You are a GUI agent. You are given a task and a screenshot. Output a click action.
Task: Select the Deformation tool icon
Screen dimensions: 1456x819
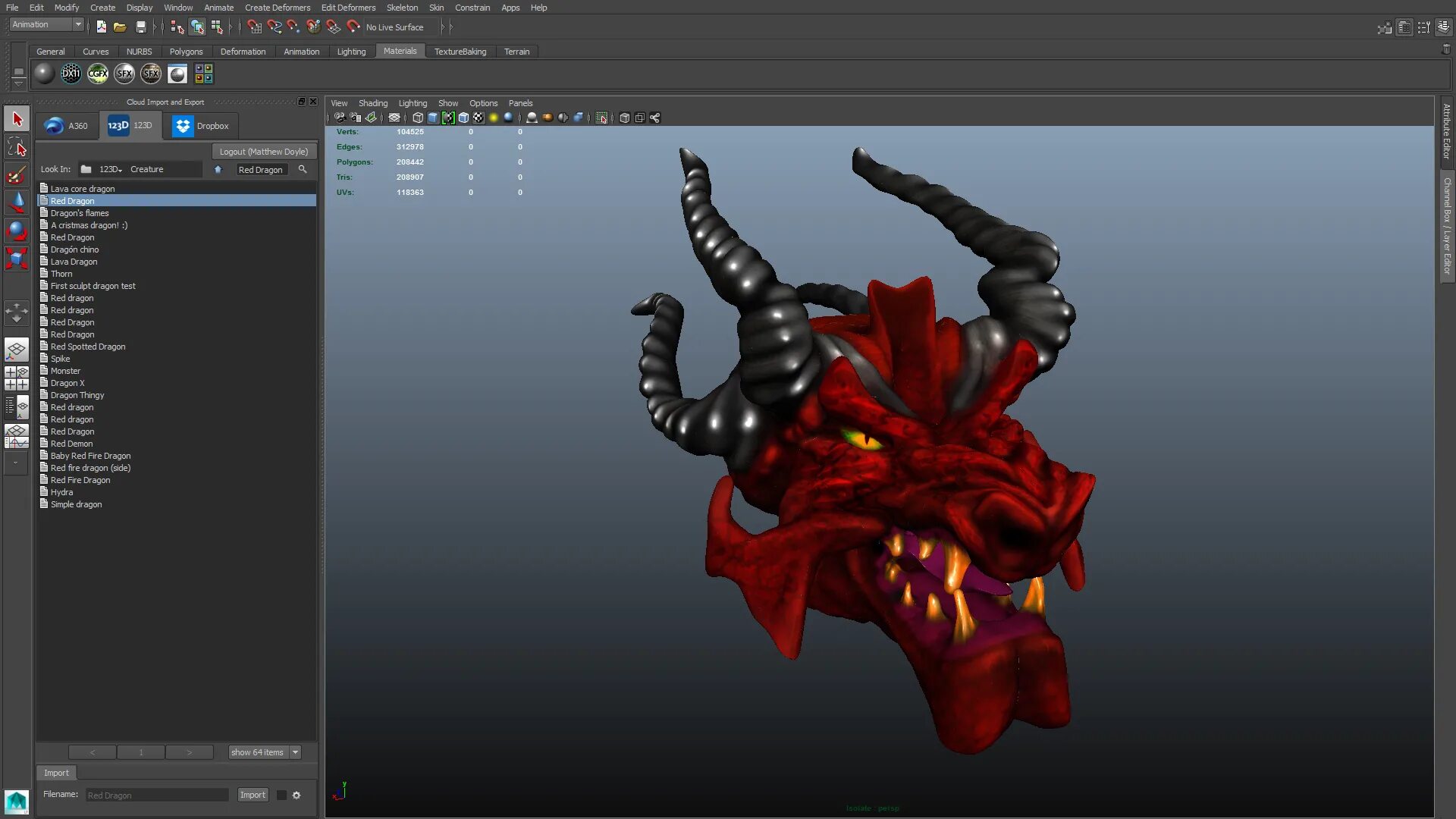(243, 51)
